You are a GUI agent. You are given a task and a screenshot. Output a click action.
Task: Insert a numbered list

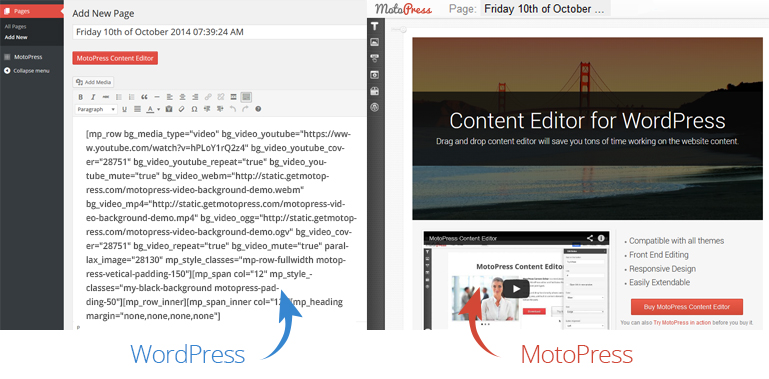pyautogui.click(x=131, y=97)
